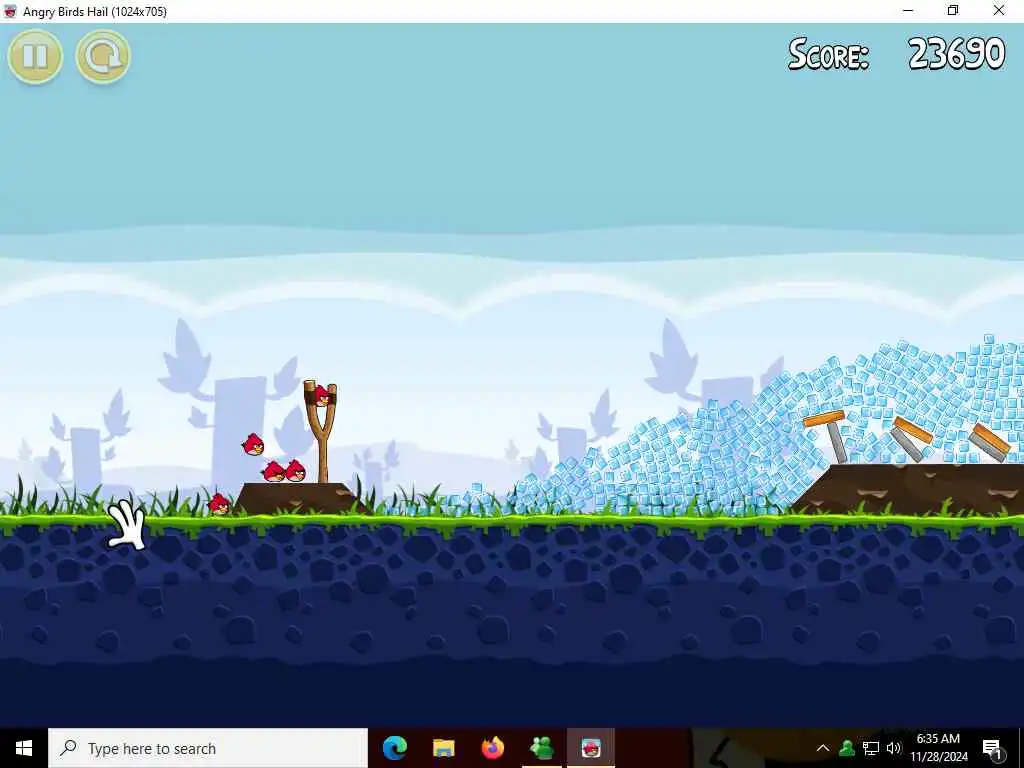
Task: Click the orange wooden plank on the gray stone pillar
Action: (x=824, y=419)
